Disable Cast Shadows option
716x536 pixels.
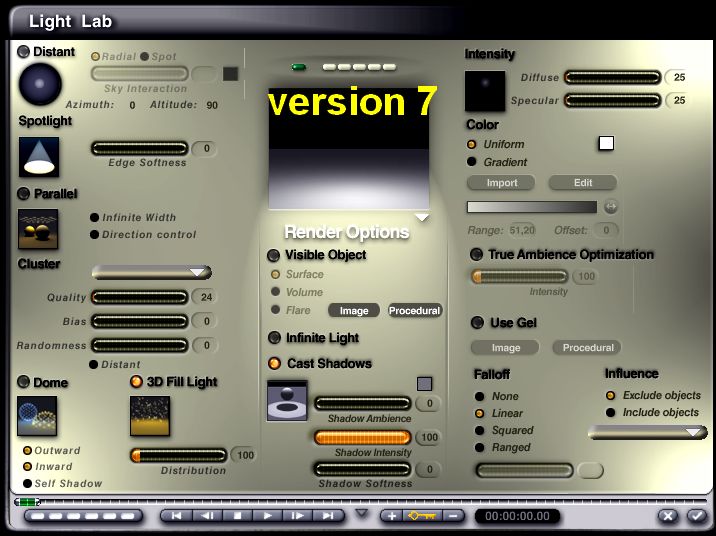pos(274,363)
